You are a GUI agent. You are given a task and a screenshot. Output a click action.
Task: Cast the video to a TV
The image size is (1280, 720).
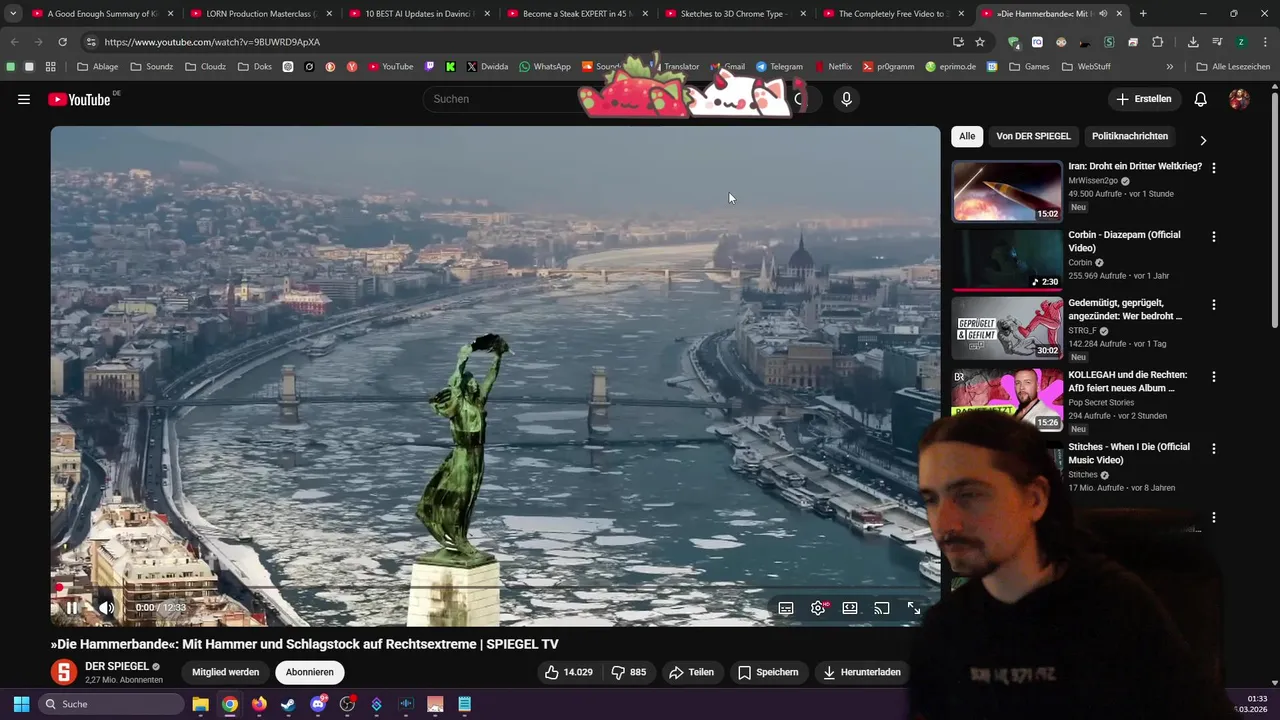(x=882, y=608)
